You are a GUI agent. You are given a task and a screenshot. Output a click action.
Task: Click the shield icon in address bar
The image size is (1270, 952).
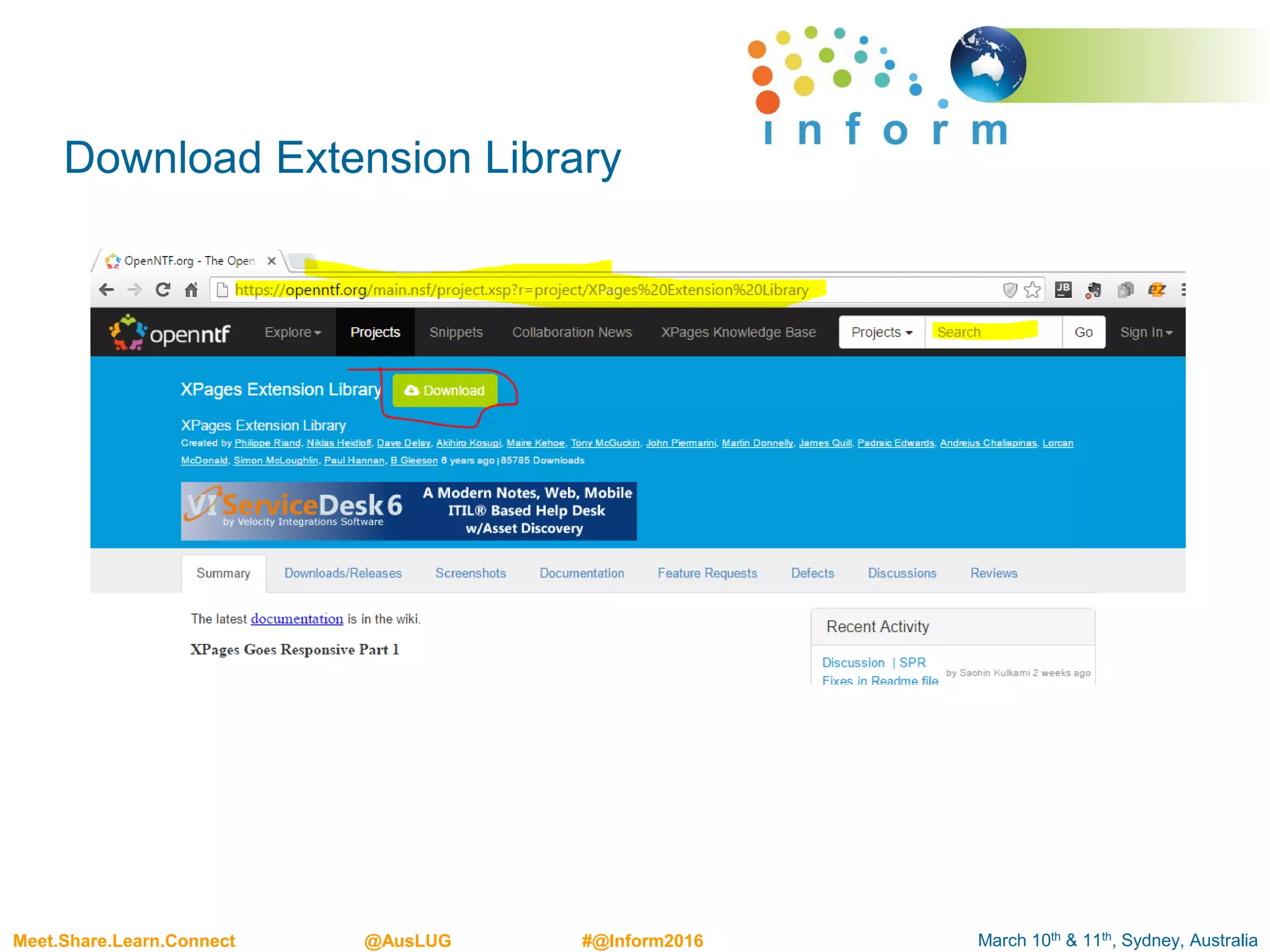tap(1010, 289)
